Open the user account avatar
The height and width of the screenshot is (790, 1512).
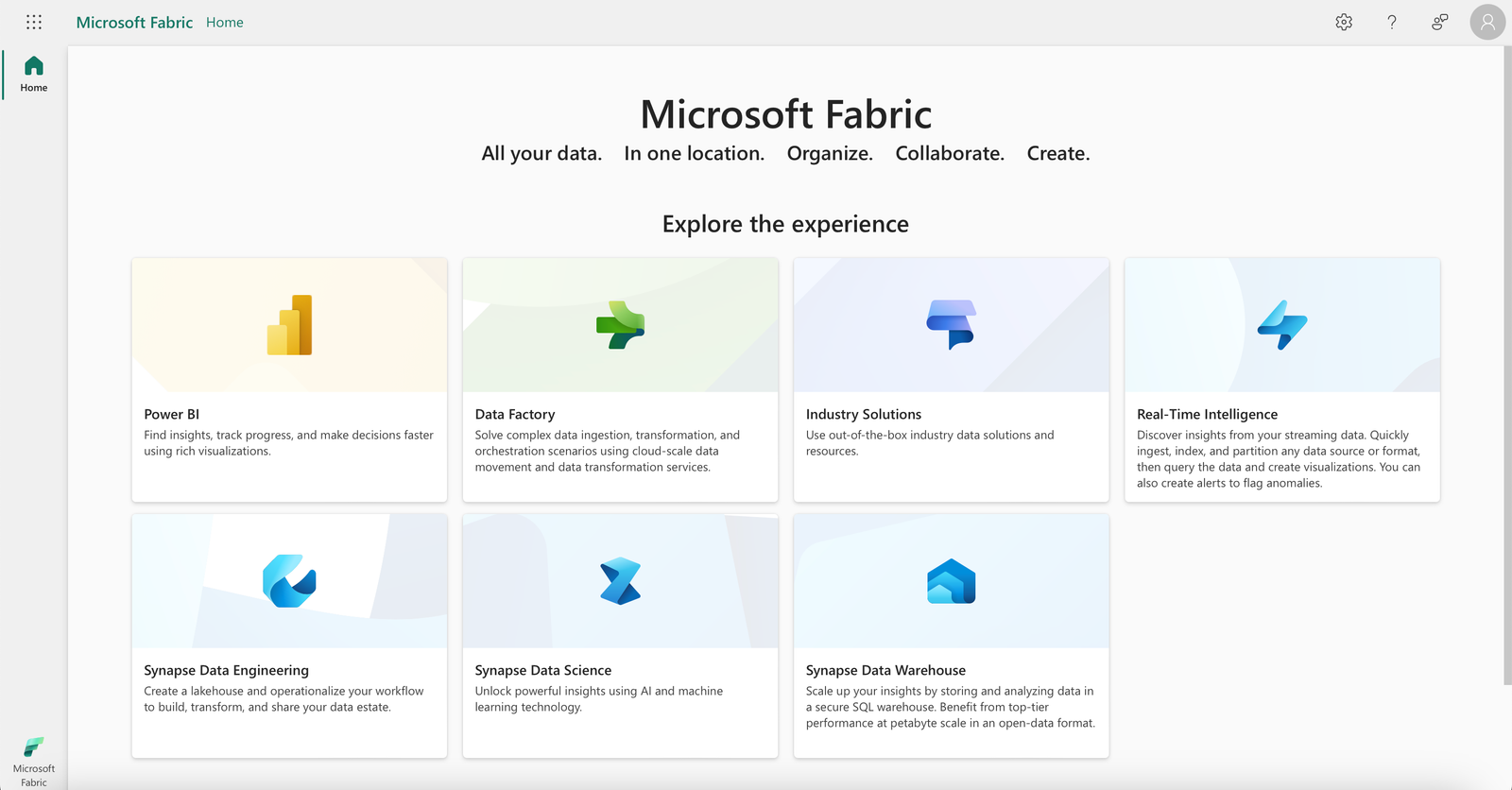point(1487,22)
